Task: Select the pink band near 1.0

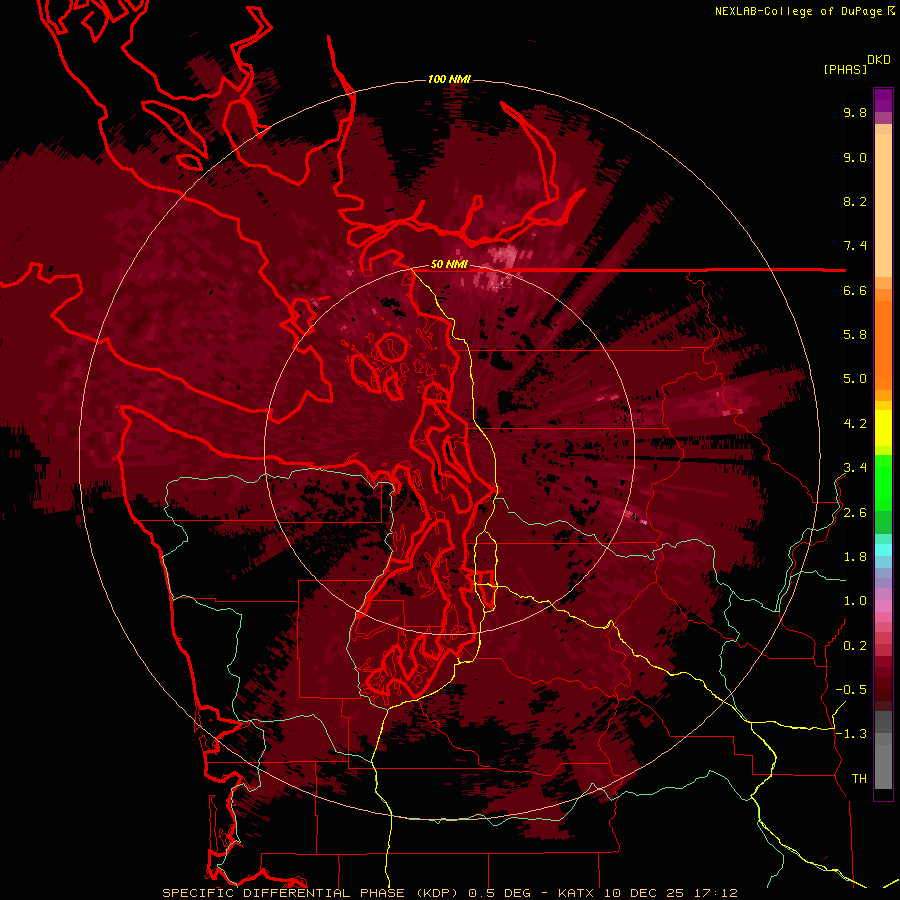Action: tap(883, 606)
